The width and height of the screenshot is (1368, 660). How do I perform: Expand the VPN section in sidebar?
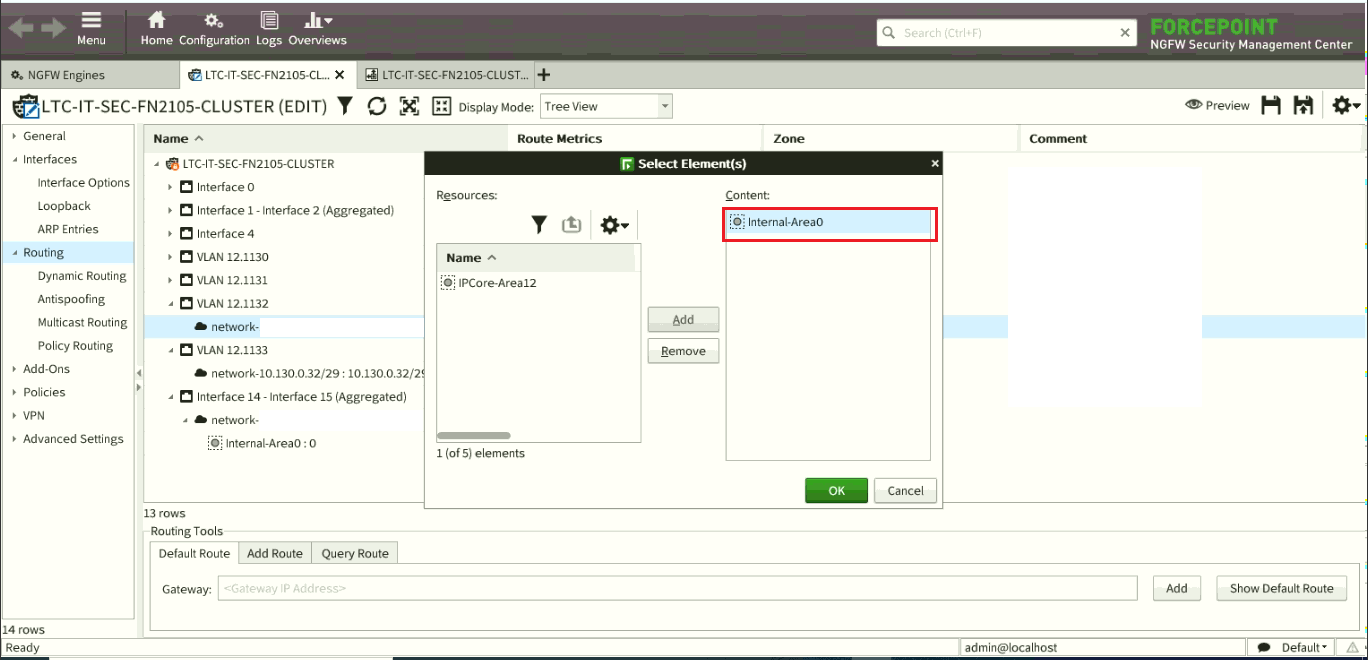point(14,416)
